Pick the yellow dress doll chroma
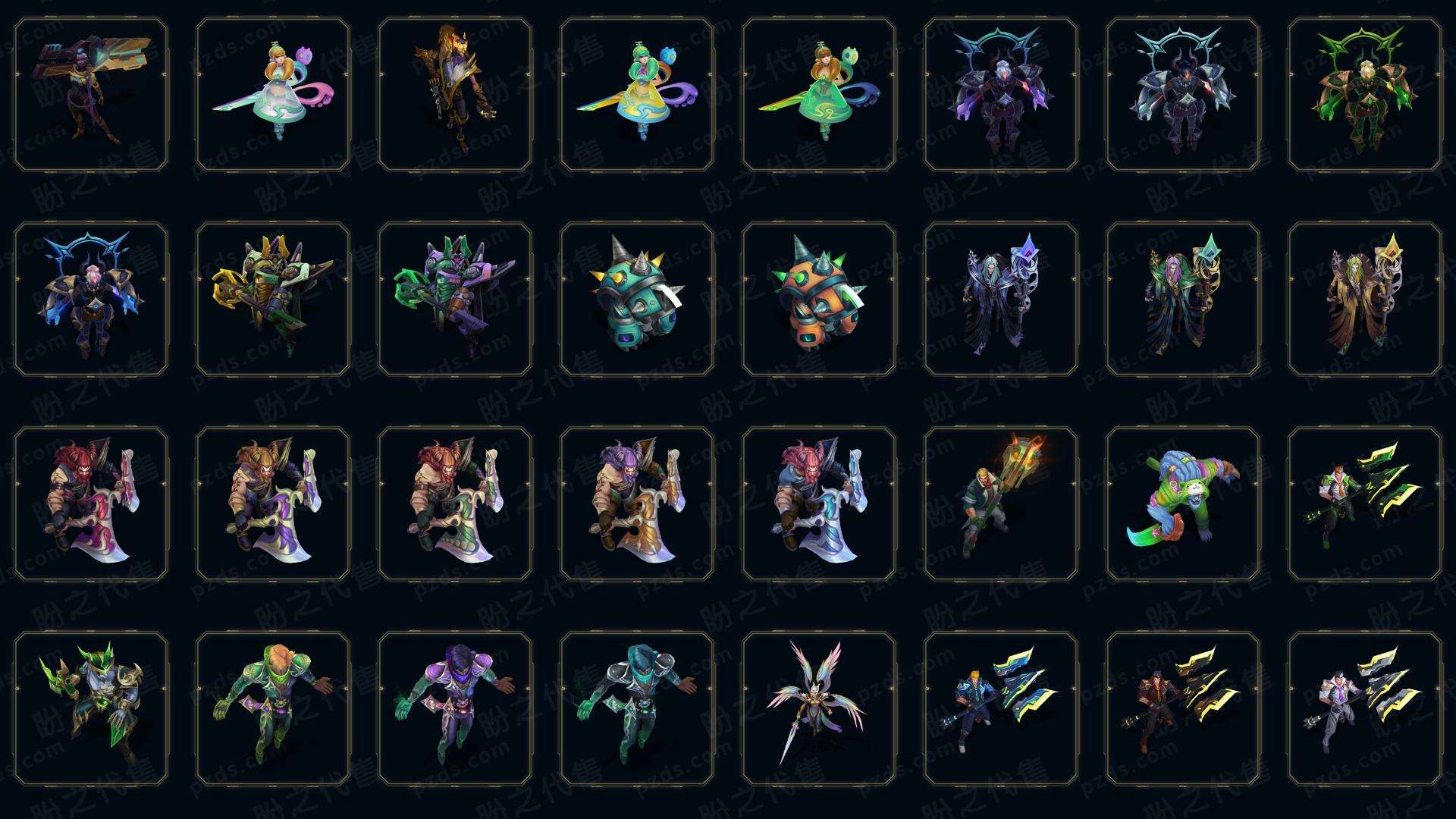Screen dimensions: 1456x819 coord(637,95)
